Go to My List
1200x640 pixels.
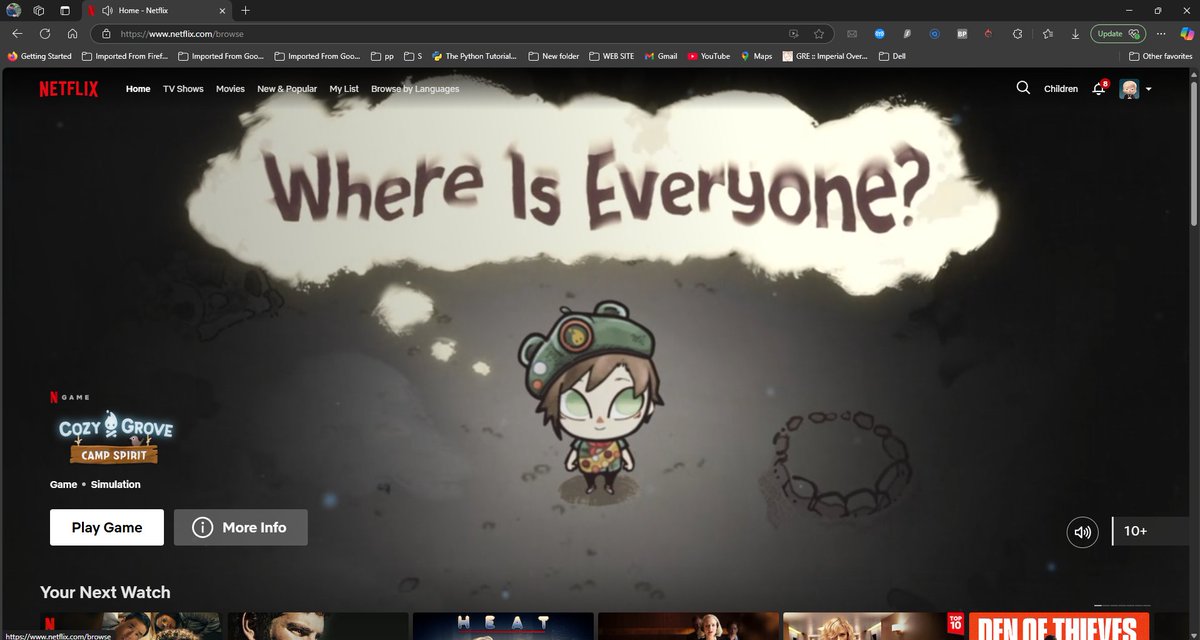(x=344, y=89)
